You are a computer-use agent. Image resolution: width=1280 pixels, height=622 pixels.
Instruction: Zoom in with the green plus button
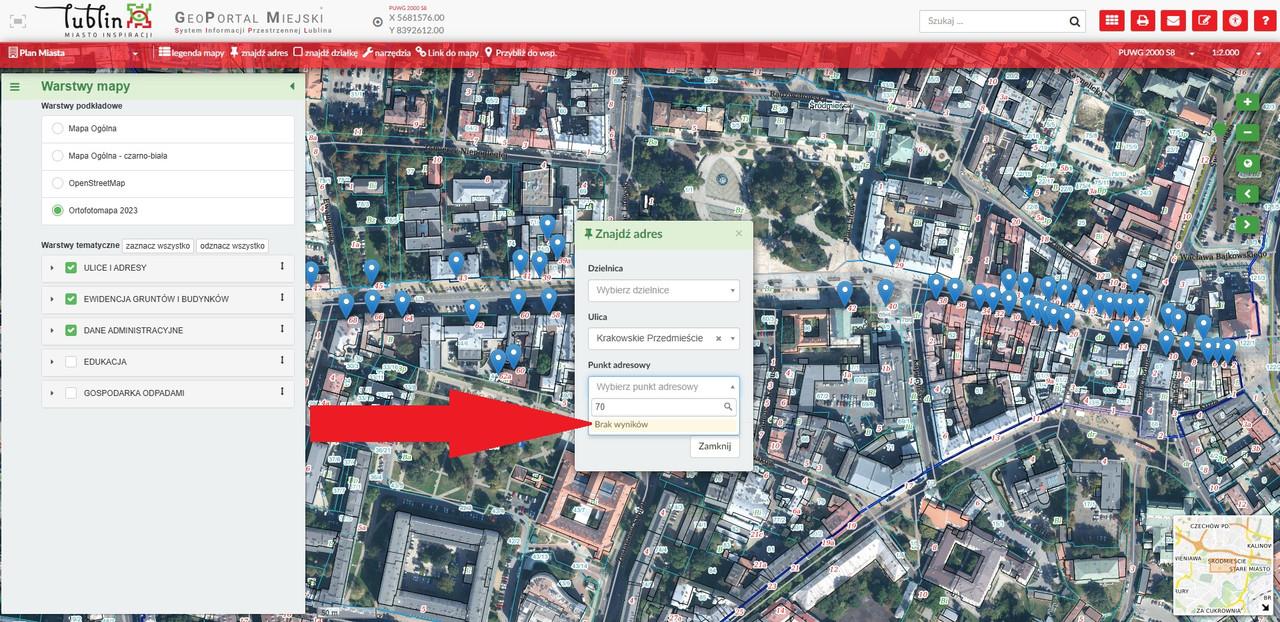click(1247, 102)
